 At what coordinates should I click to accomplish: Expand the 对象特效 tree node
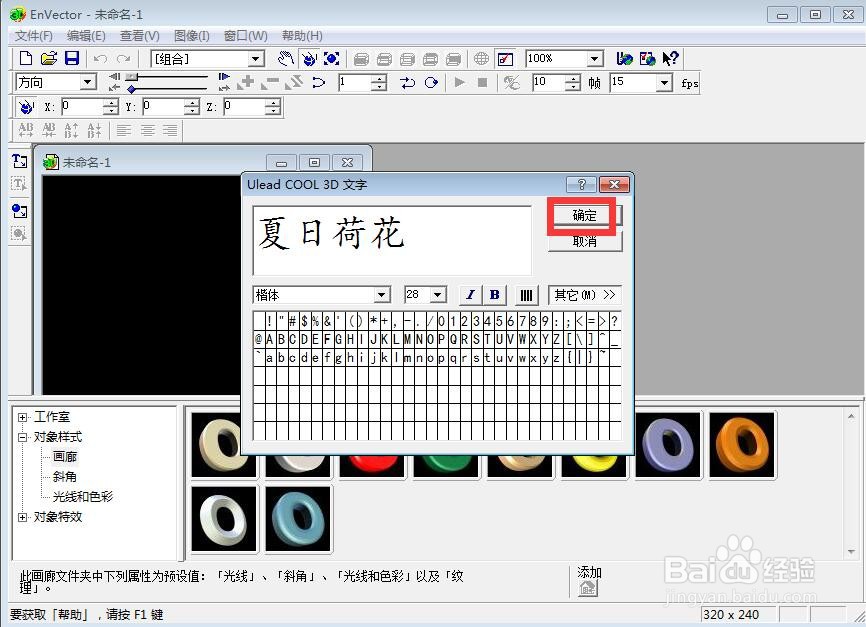click(x=22, y=517)
